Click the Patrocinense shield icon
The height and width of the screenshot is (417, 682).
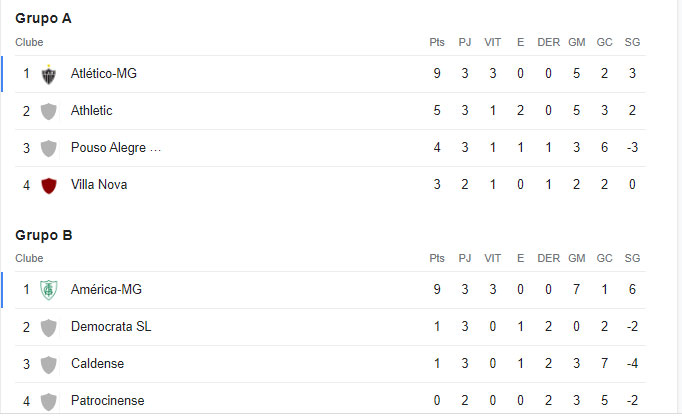pyautogui.click(x=49, y=401)
